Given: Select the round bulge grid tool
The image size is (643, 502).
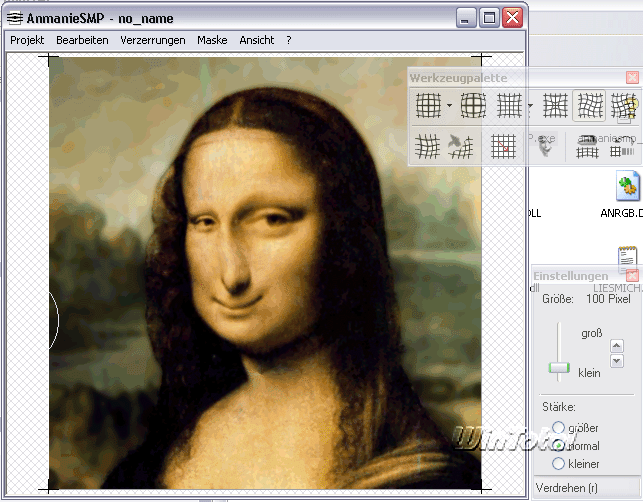Looking at the screenshot, I should pos(473,105).
